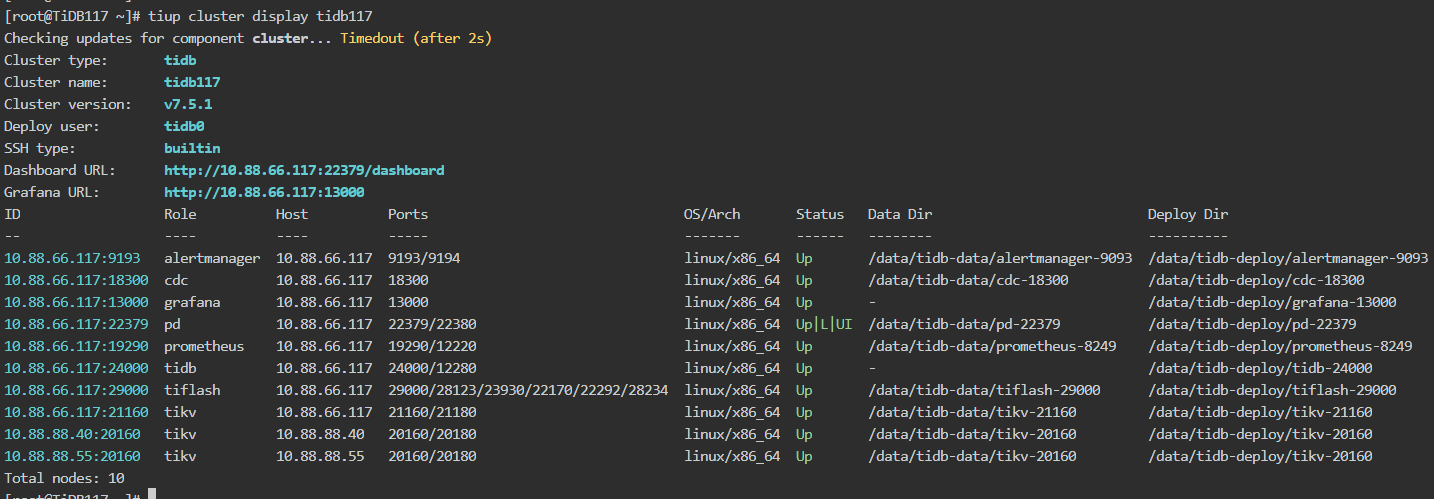The image size is (1434, 499).
Task: Click the Timedout (after 2s) message
Action: [416, 38]
